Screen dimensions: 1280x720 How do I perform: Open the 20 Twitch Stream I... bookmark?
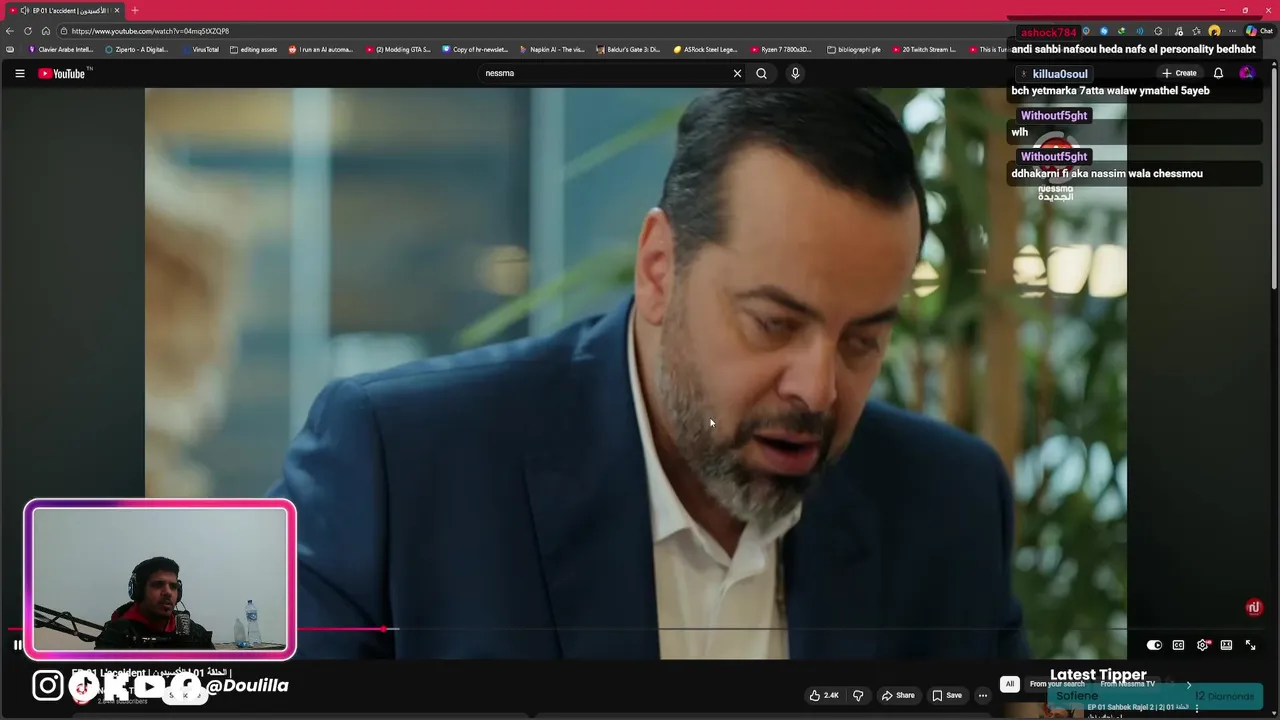[925, 49]
